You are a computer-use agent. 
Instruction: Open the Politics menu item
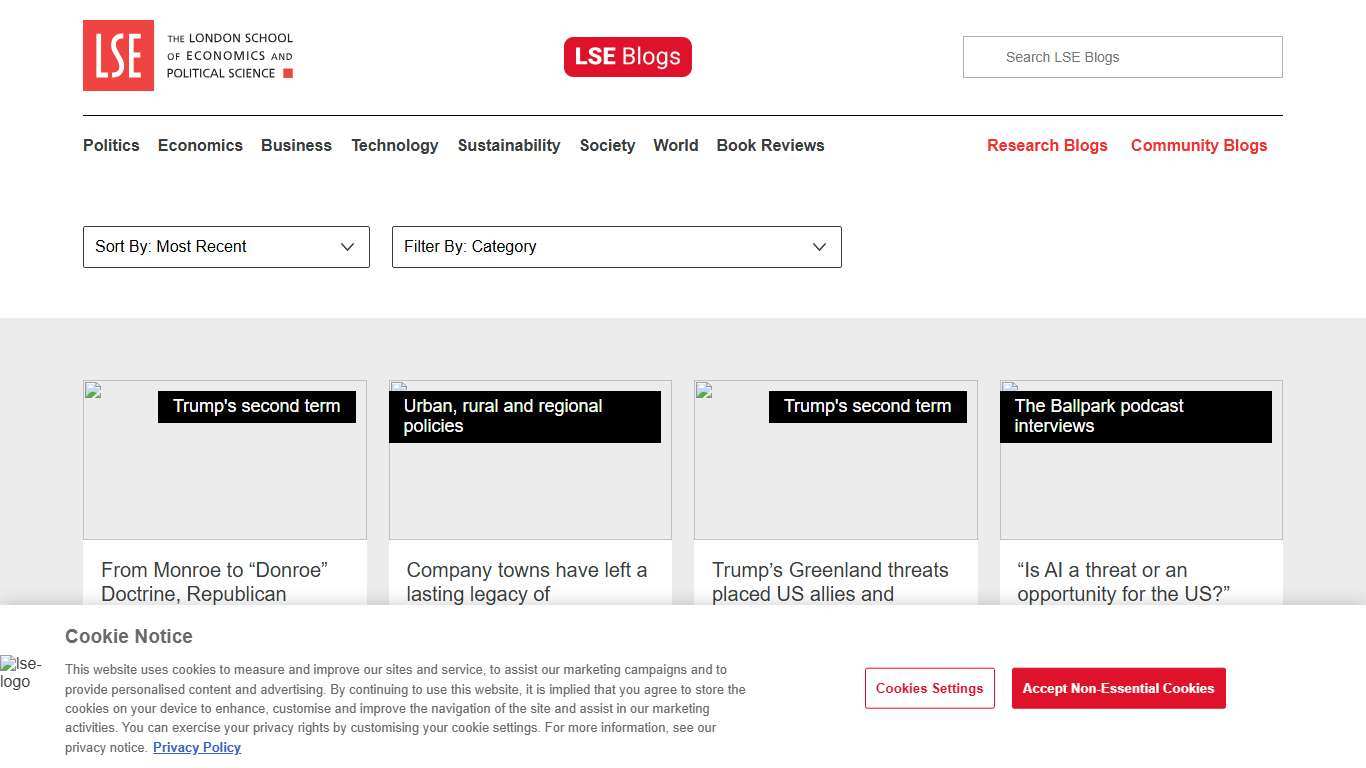111,145
